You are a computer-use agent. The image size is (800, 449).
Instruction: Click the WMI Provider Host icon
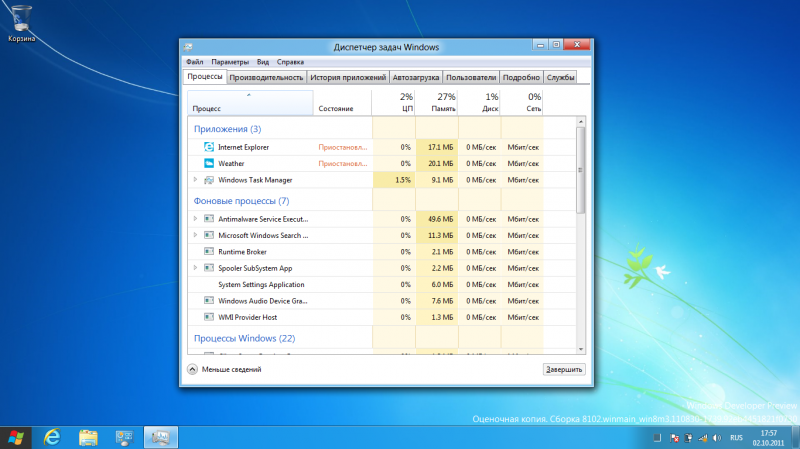[209, 317]
